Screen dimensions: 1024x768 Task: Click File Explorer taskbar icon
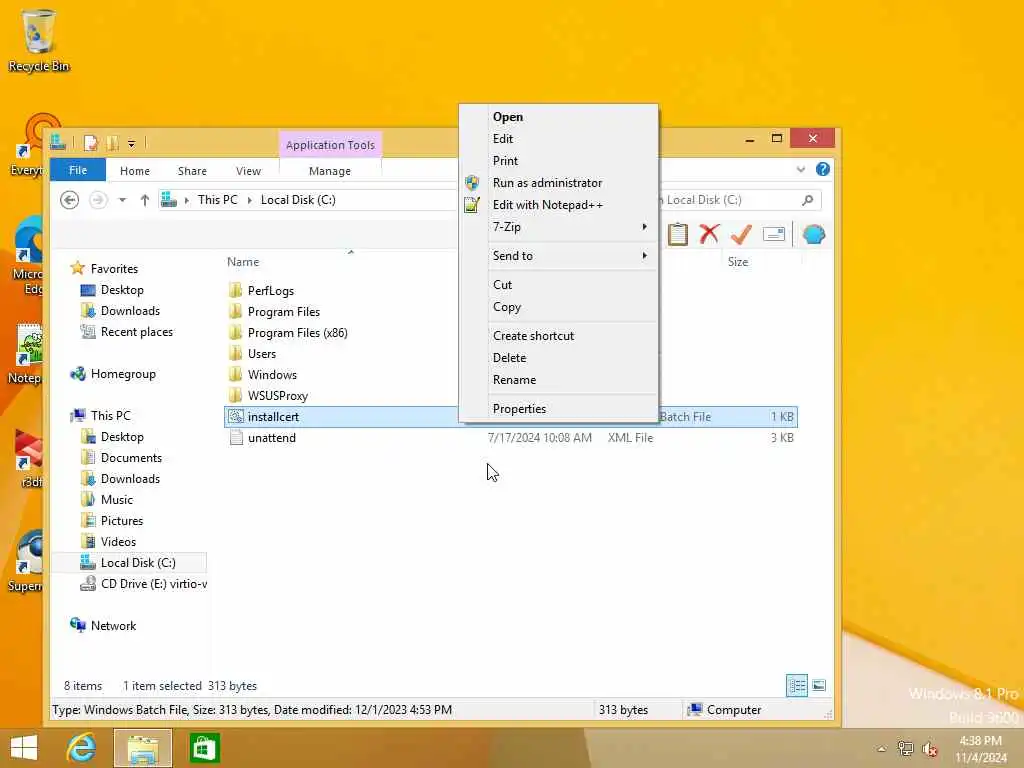click(x=143, y=748)
